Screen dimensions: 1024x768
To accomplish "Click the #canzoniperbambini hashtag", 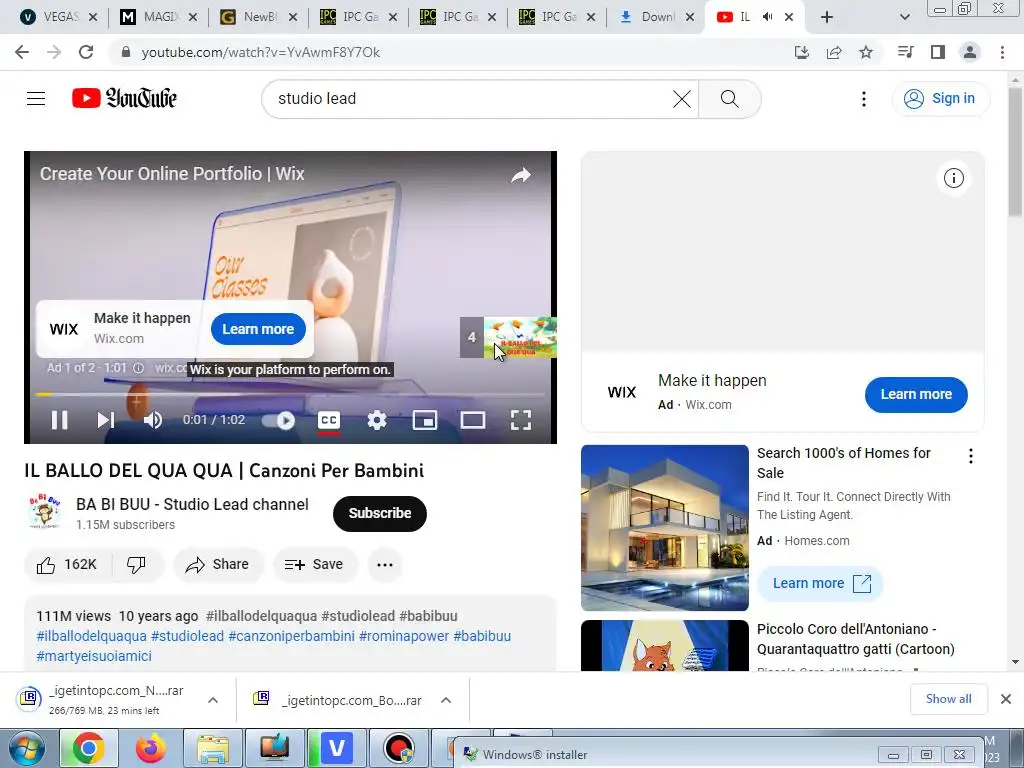I will point(291,636).
